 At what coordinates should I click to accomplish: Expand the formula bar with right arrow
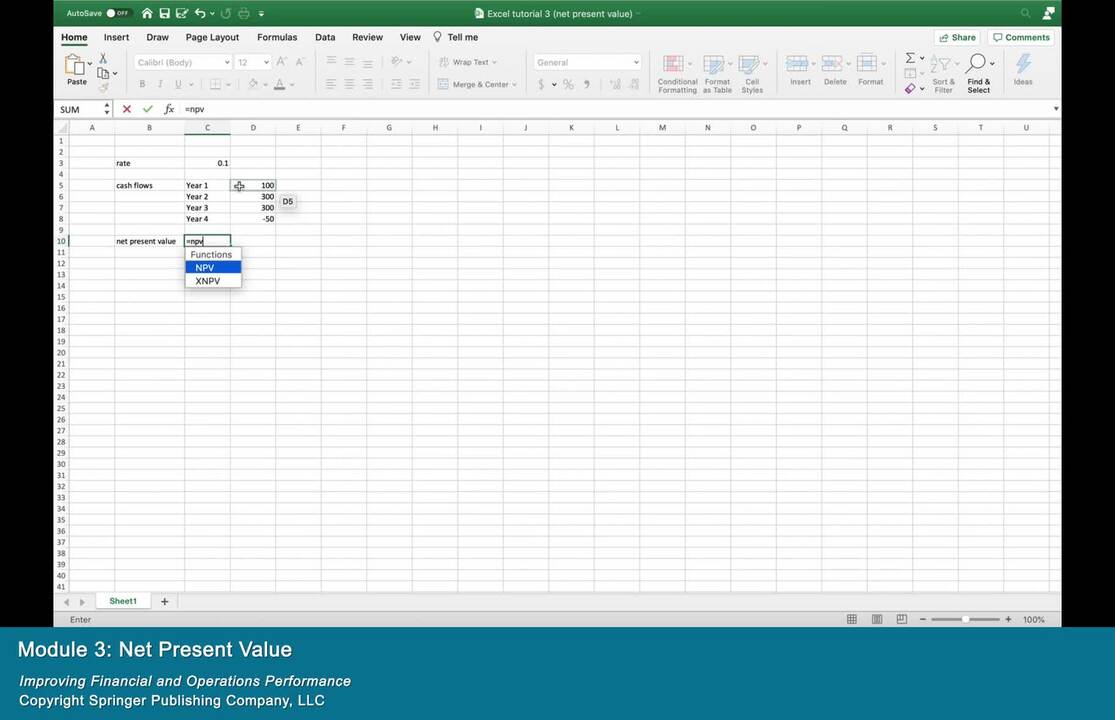point(1055,109)
